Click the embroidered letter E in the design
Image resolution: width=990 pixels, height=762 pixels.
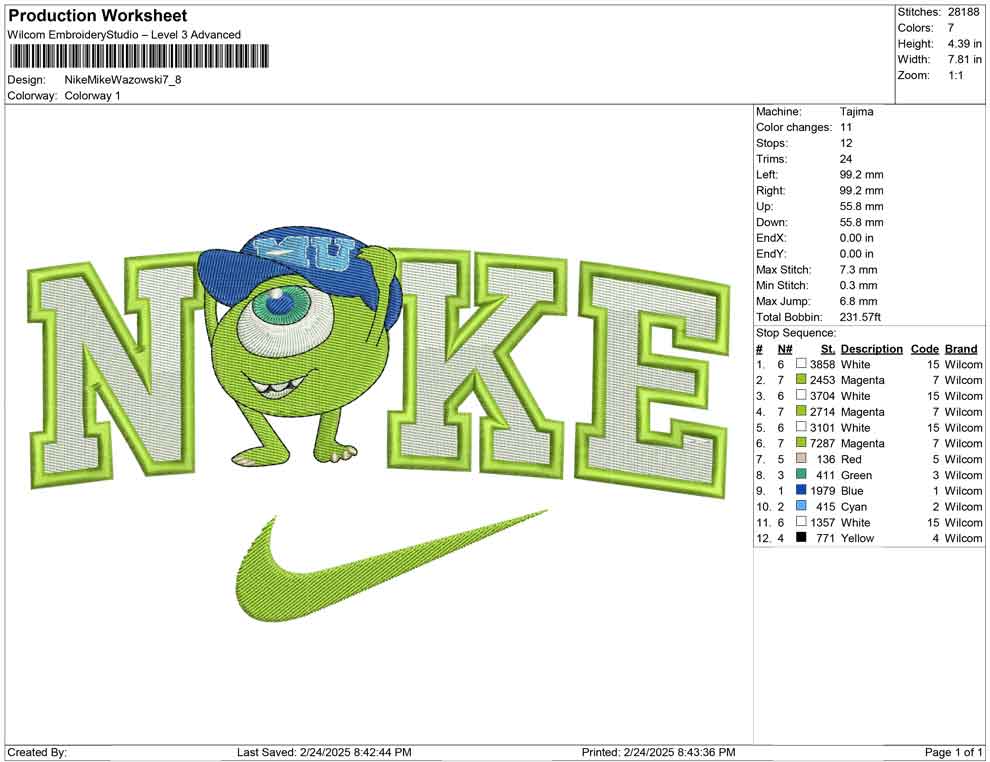pos(653,379)
